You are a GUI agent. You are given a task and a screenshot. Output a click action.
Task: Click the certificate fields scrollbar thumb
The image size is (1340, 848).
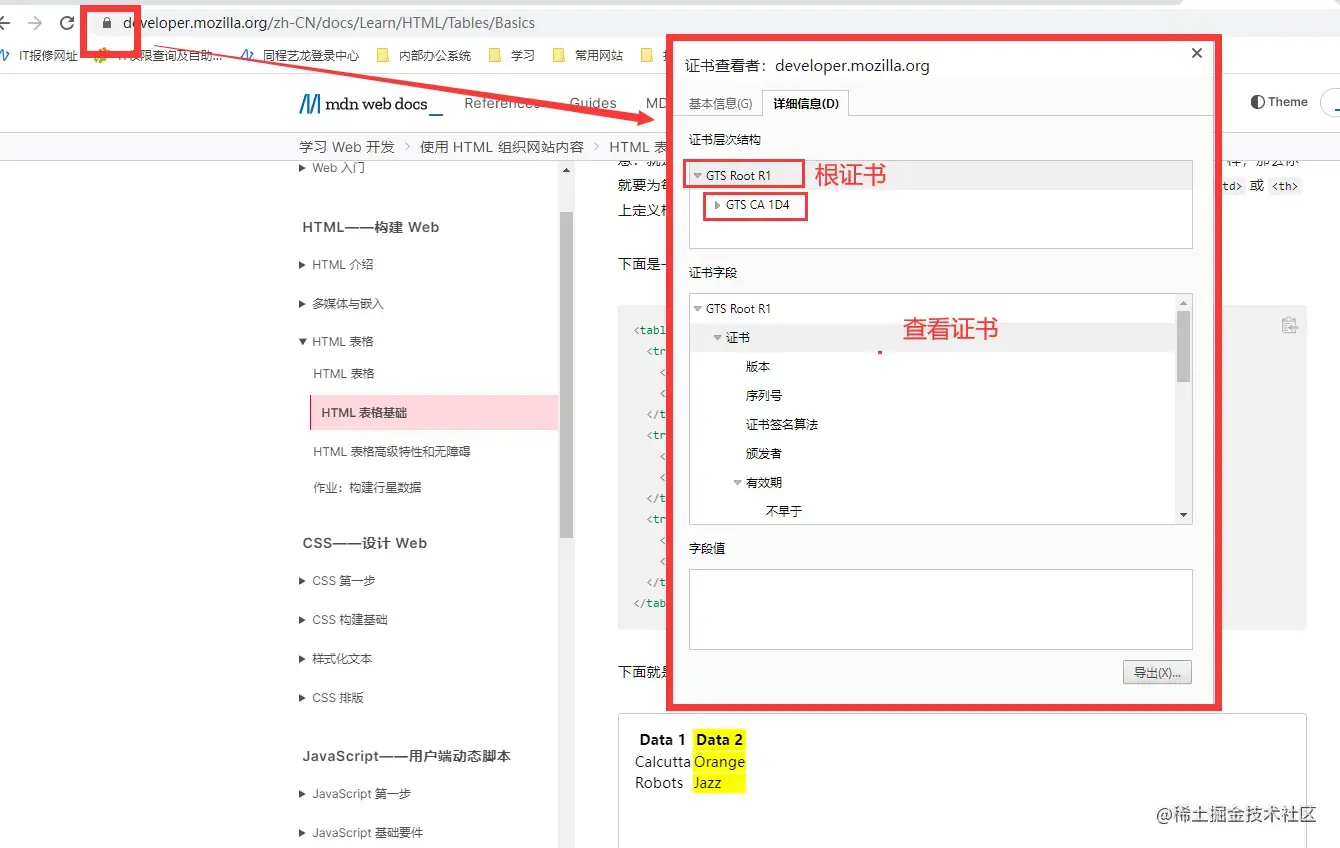pyautogui.click(x=1184, y=346)
